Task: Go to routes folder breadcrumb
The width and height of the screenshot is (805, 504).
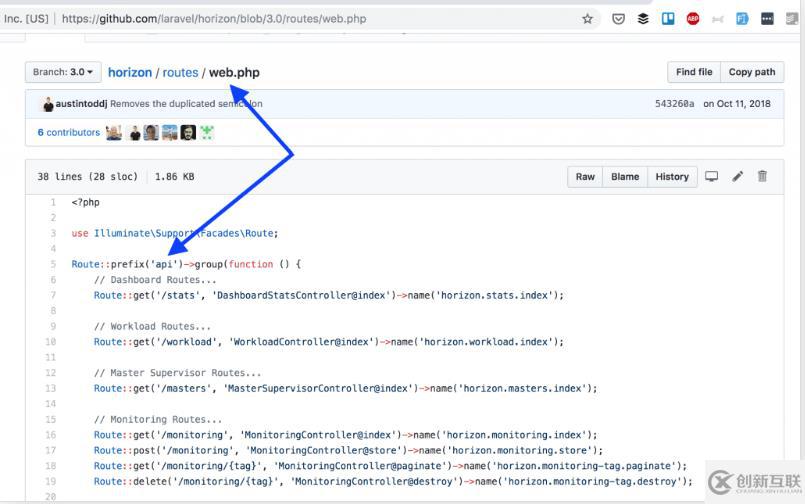Action: tap(180, 72)
